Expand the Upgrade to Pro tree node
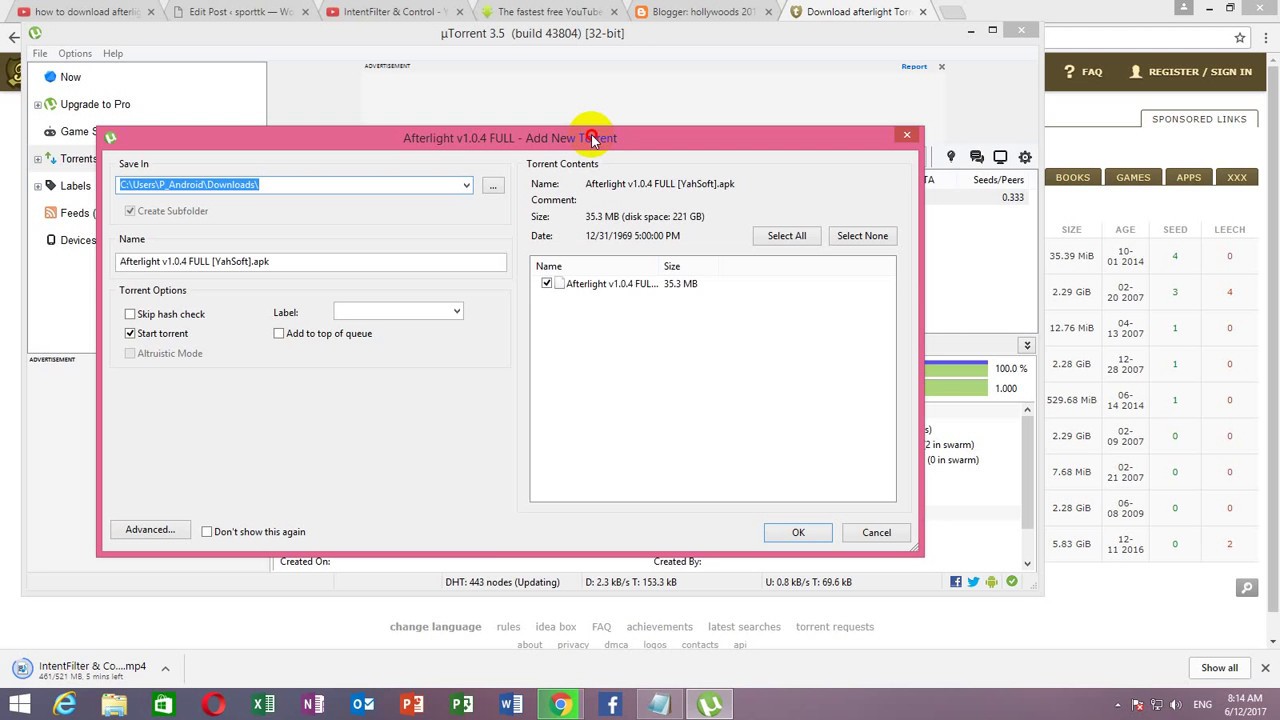Screen dimensions: 1280x720 pos(38,104)
